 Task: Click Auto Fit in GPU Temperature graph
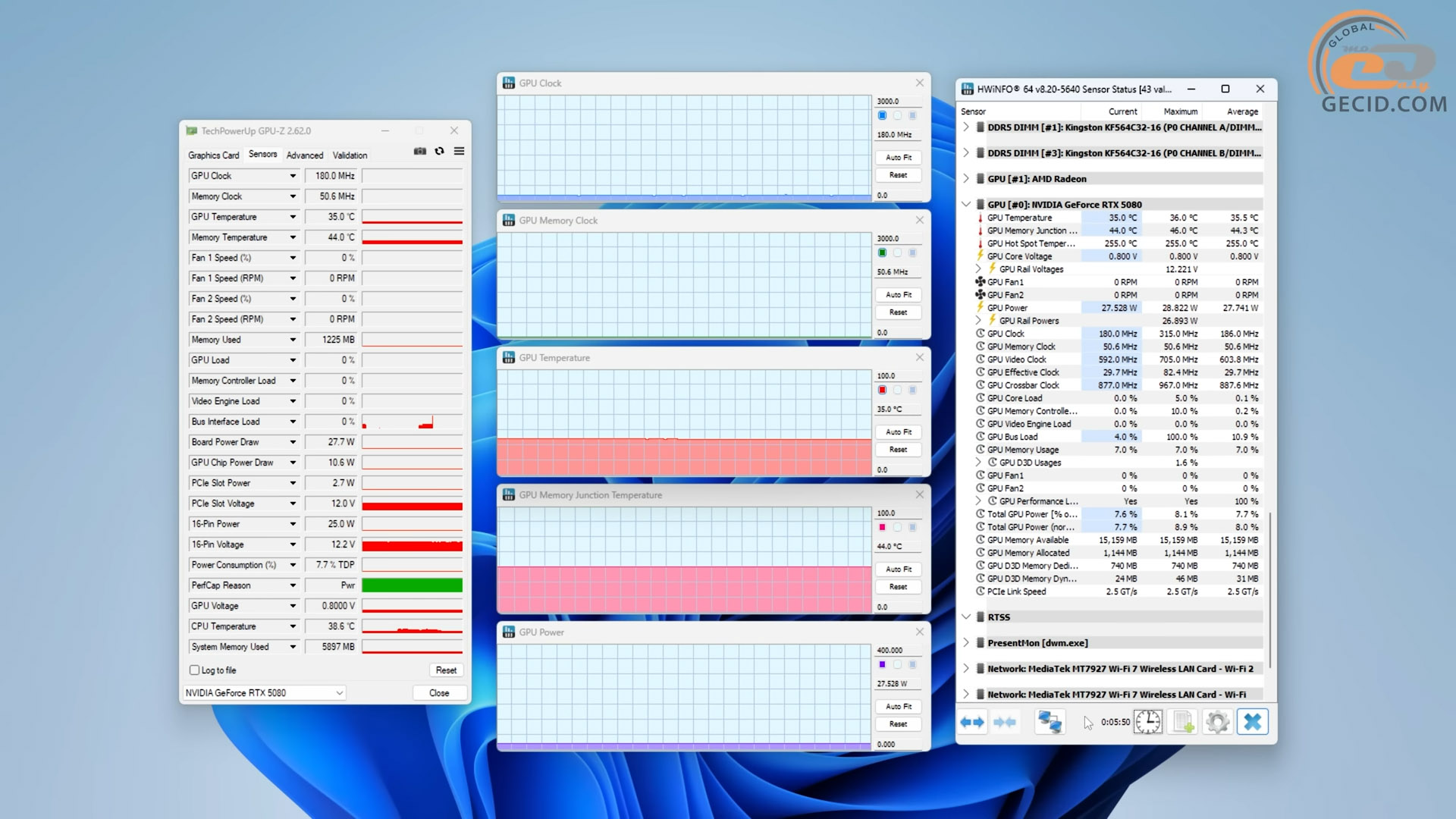pyautogui.click(x=899, y=432)
